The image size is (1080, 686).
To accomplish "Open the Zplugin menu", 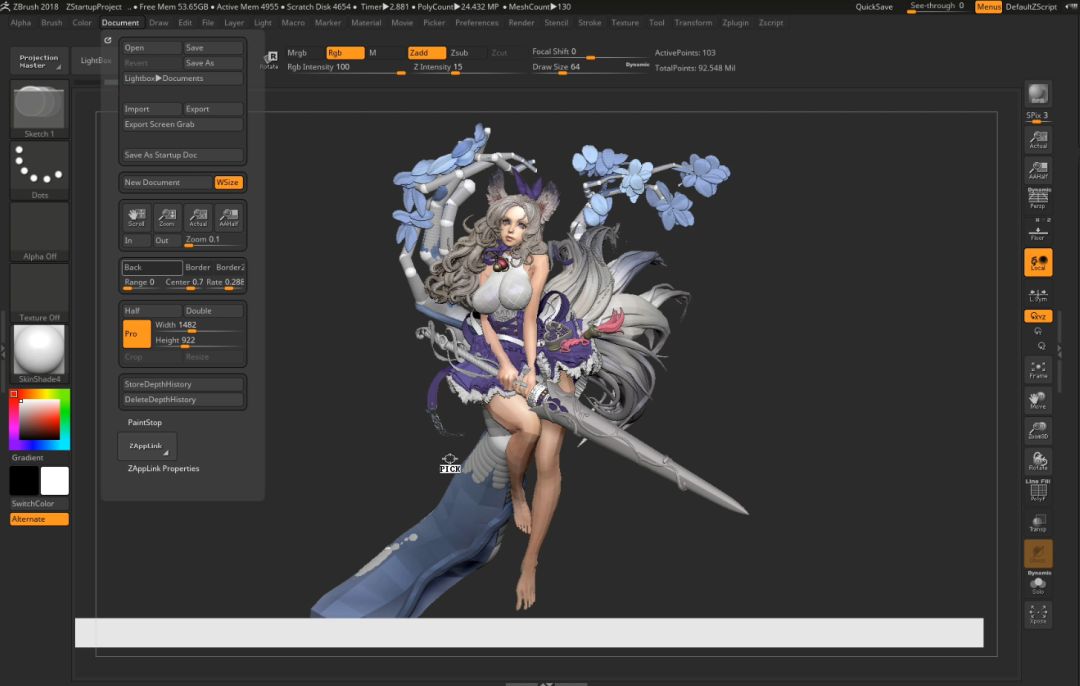I will click(x=735, y=23).
